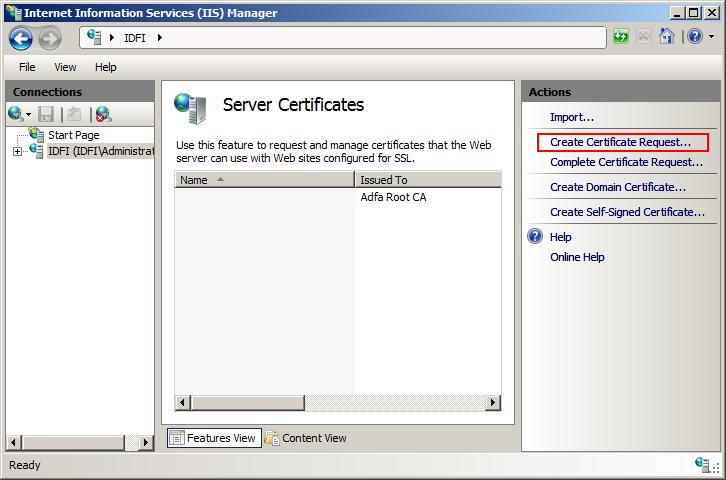Open the Help icon dropdown arrow
This screenshot has height=480, width=726.
pyautogui.click(x=711, y=37)
